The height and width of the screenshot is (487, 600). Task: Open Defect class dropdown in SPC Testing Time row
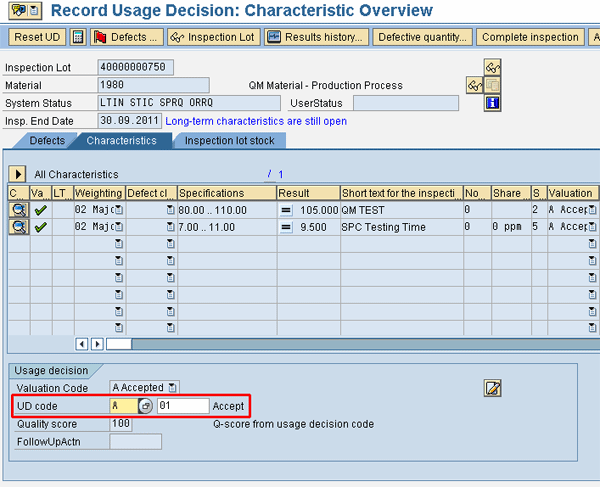tap(171, 226)
